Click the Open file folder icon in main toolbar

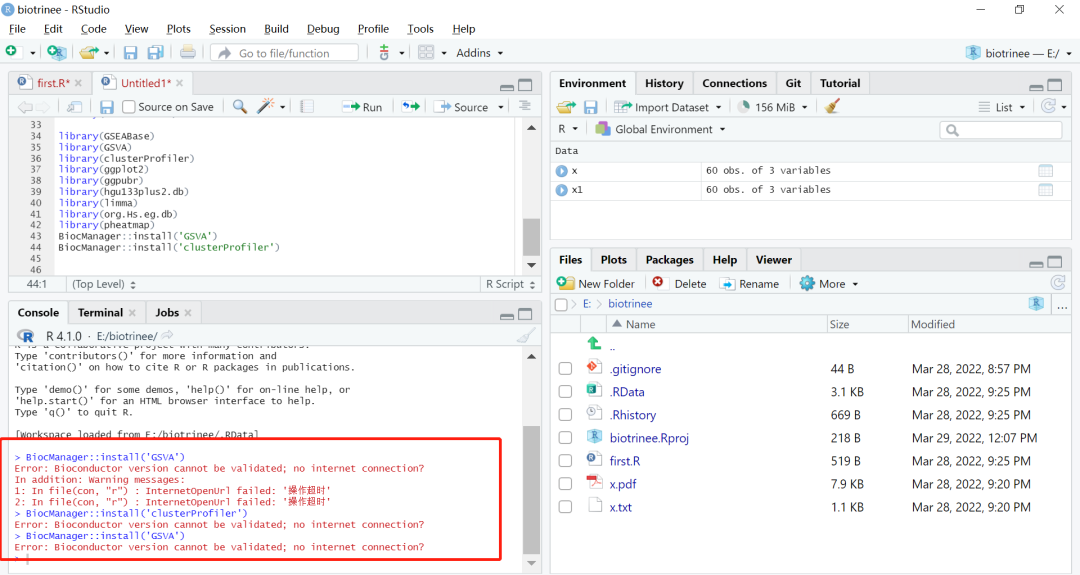tap(88, 52)
